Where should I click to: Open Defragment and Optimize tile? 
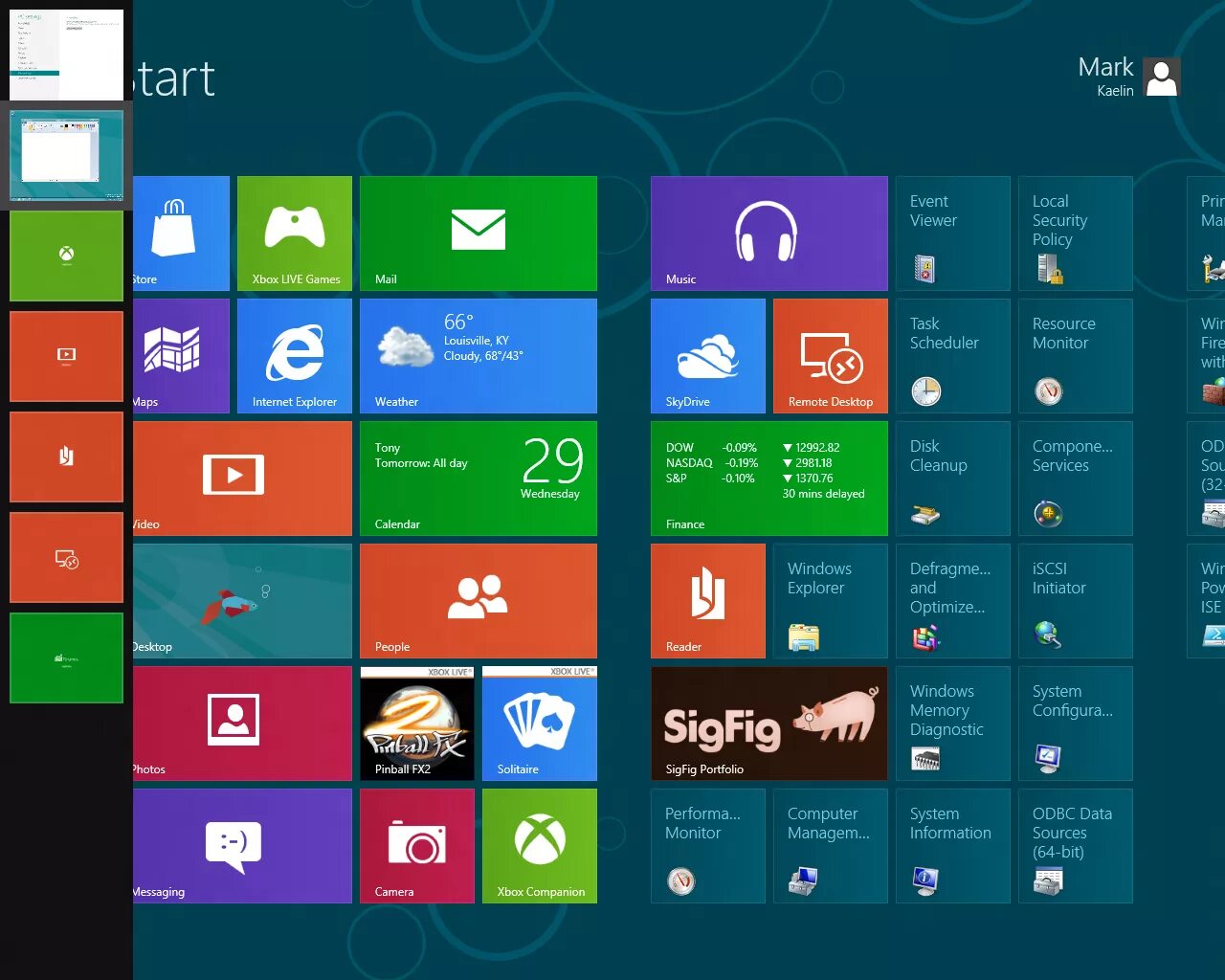[x=953, y=601]
